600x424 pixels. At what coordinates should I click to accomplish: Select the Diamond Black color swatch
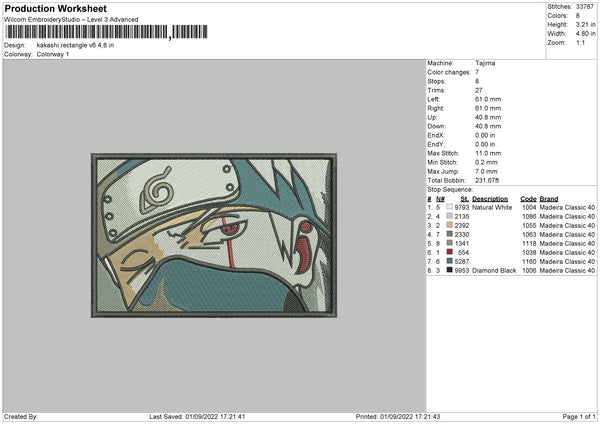pos(450,270)
